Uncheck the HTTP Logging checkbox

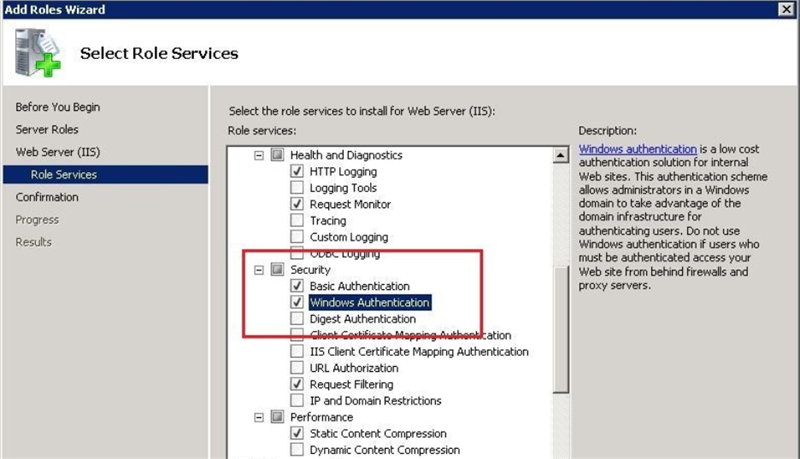pyautogui.click(x=297, y=172)
